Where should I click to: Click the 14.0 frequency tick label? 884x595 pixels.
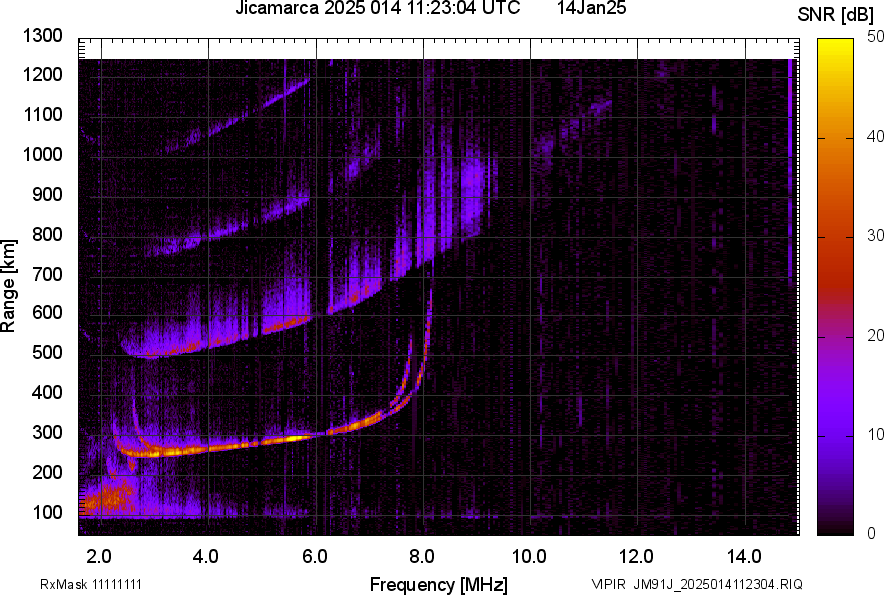(x=744, y=557)
